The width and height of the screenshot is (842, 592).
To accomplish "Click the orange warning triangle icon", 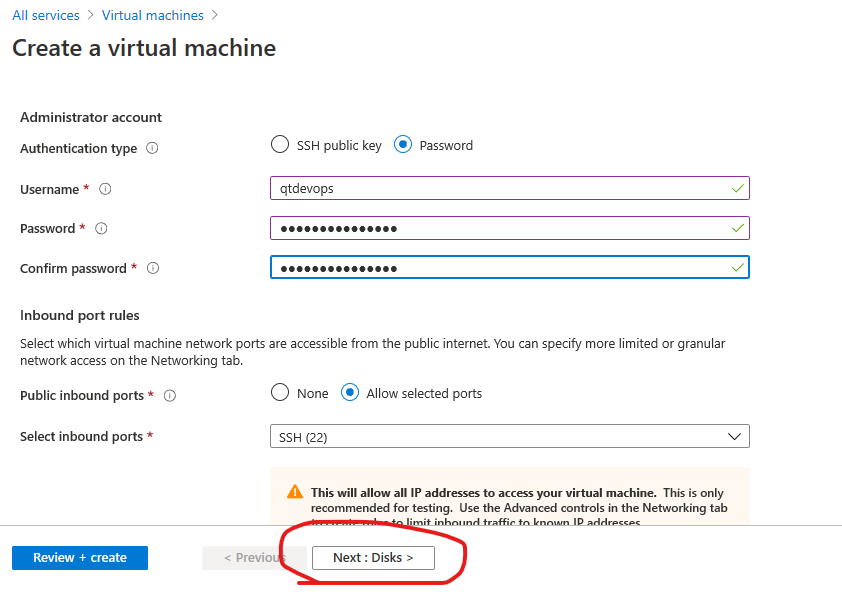I will 295,492.
